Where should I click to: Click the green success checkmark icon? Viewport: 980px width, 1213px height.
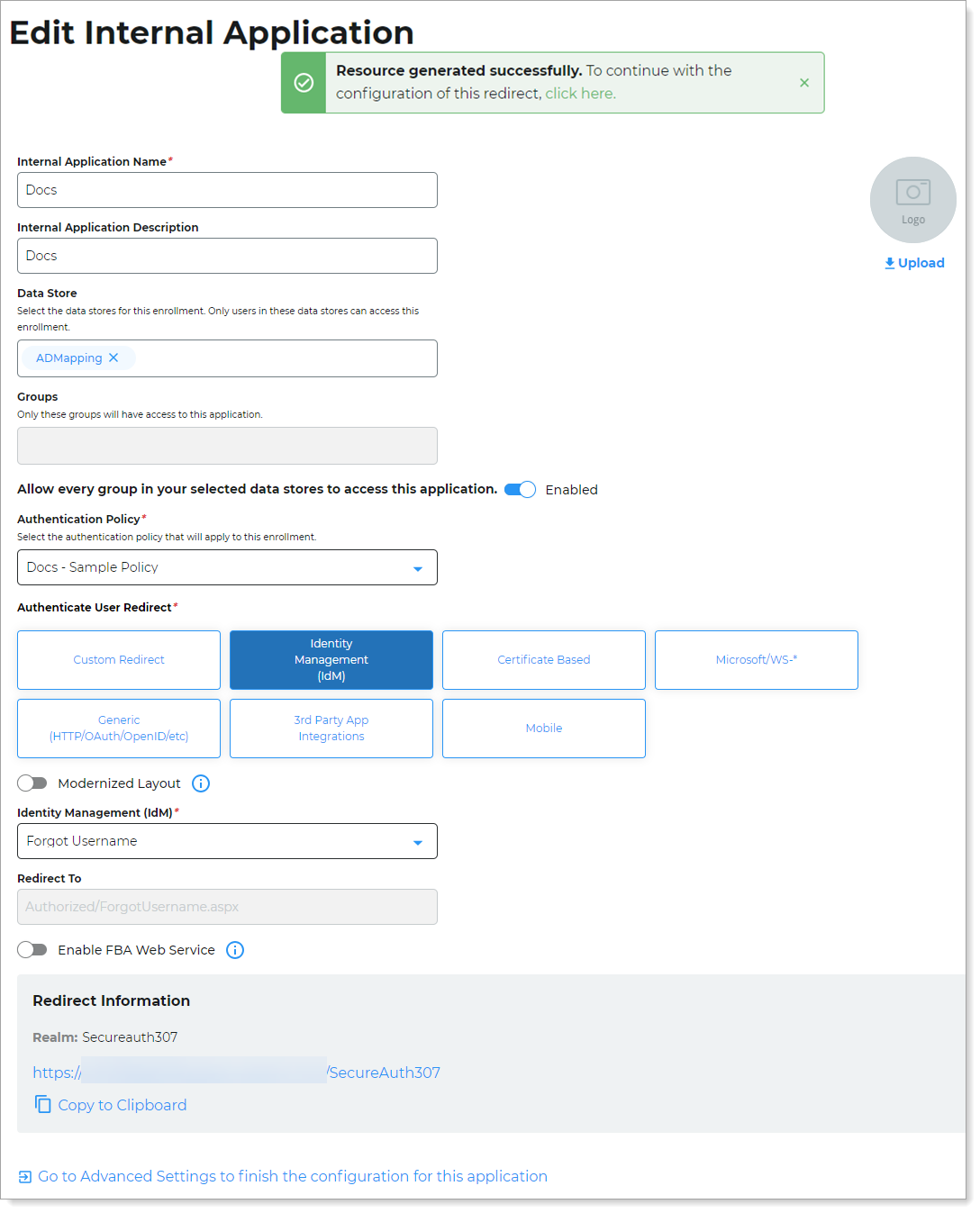point(304,83)
